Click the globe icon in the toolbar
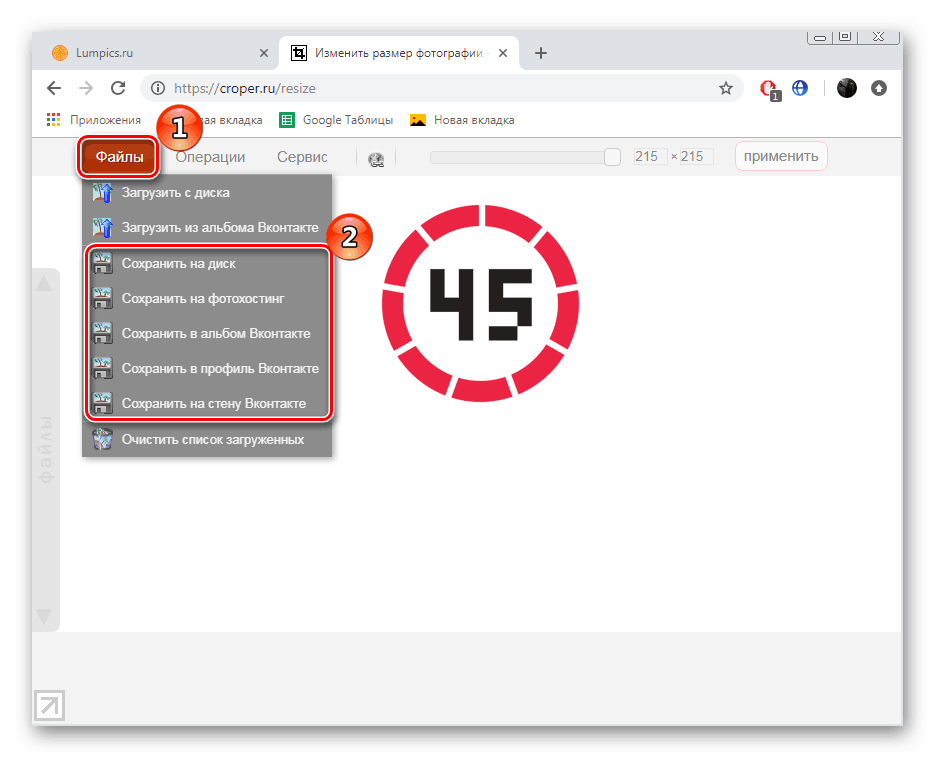Screen dimensions: 935x758 click(x=376, y=159)
